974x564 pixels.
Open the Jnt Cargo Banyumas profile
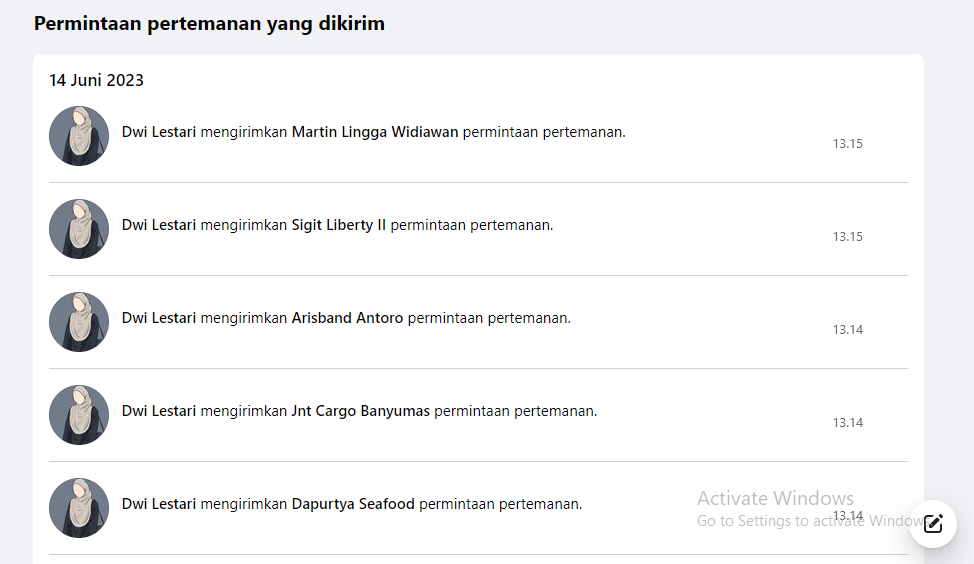click(x=360, y=411)
